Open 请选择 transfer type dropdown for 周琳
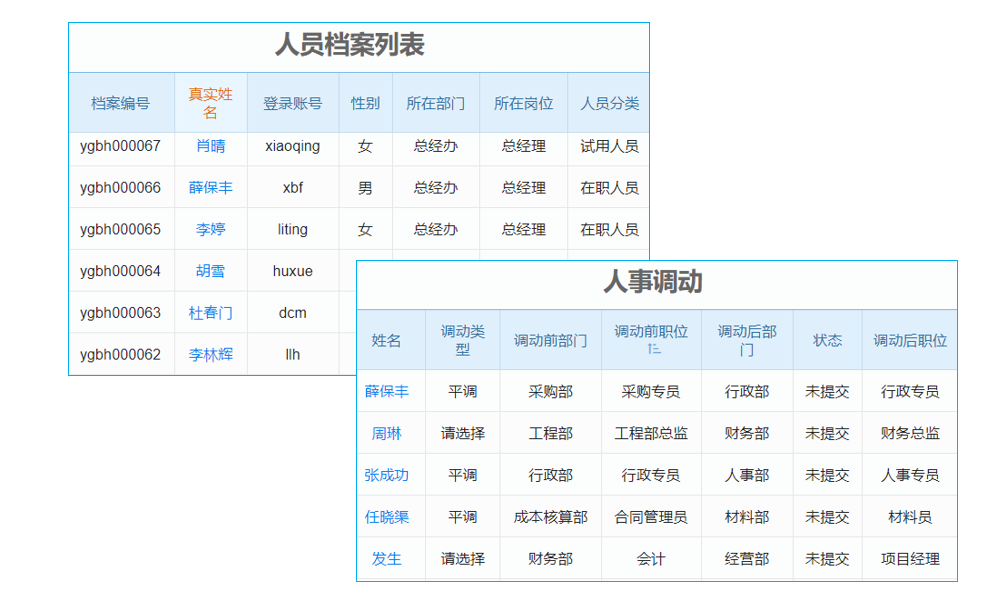Viewport: 1000px width, 600px height. click(463, 433)
